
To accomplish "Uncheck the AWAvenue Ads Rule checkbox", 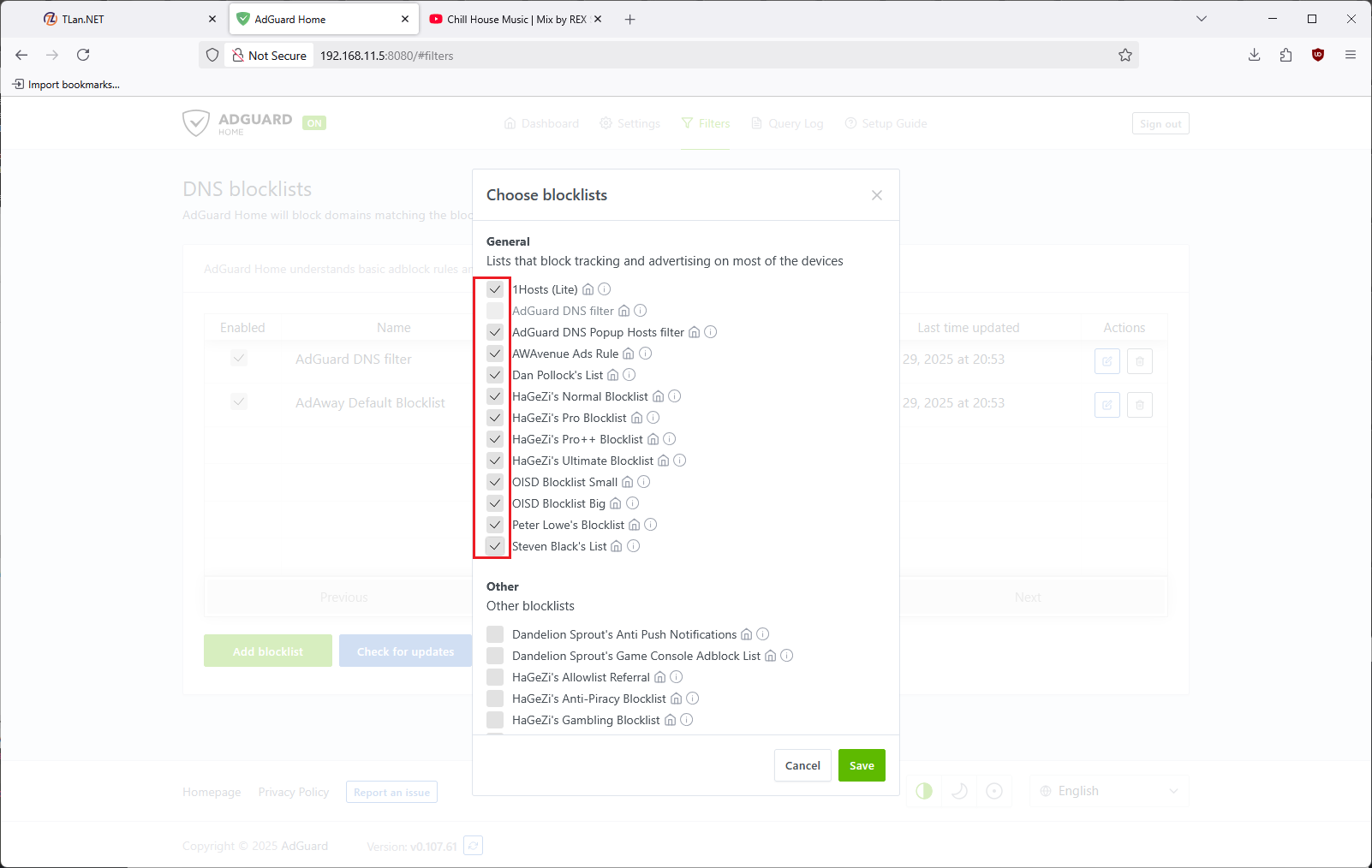I will [x=495, y=354].
